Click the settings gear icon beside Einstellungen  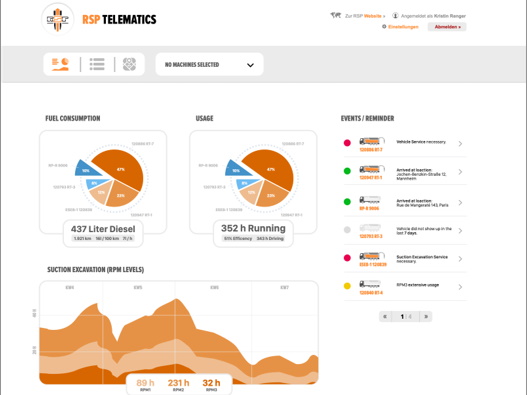tap(384, 27)
